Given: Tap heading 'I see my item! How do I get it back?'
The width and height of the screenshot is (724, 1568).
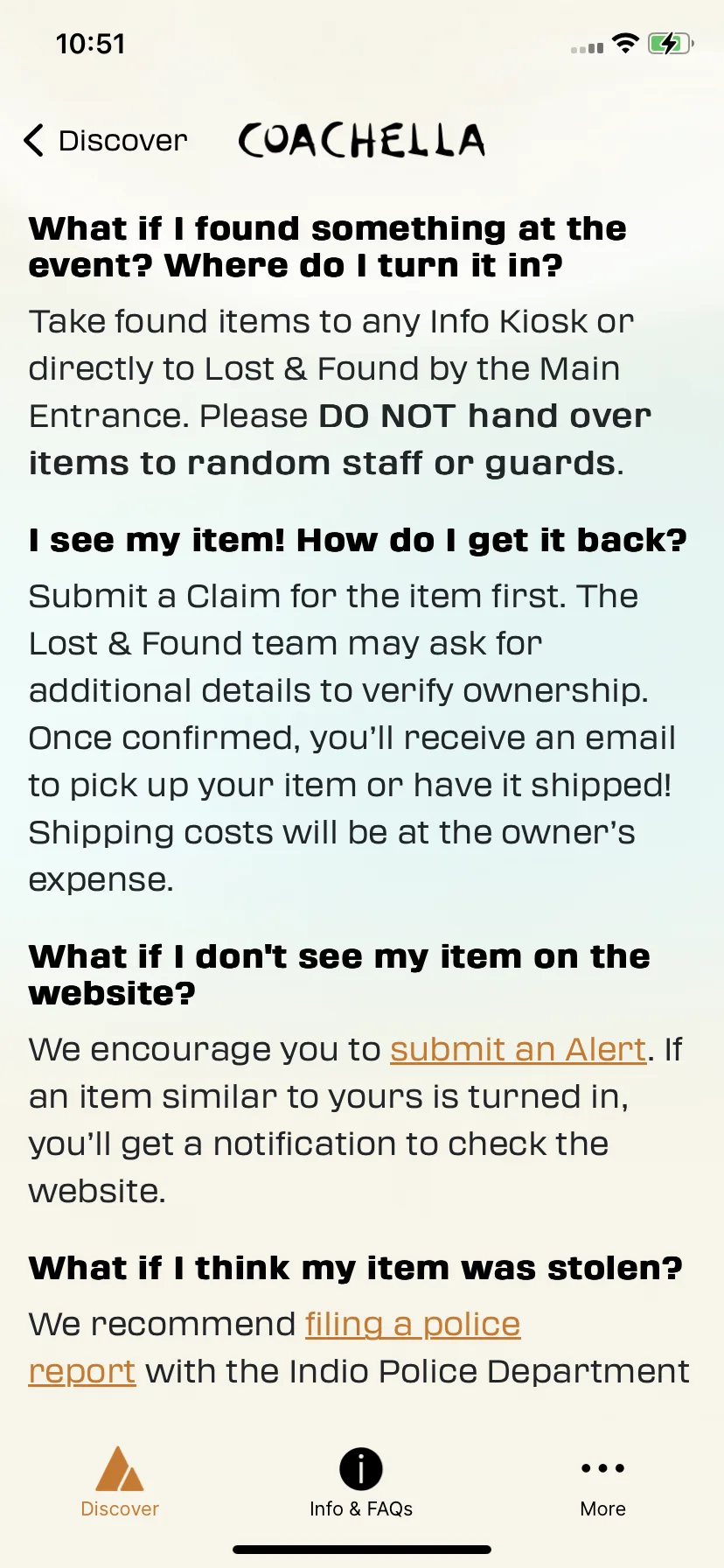Looking at the screenshot, I should click(359, 541).
